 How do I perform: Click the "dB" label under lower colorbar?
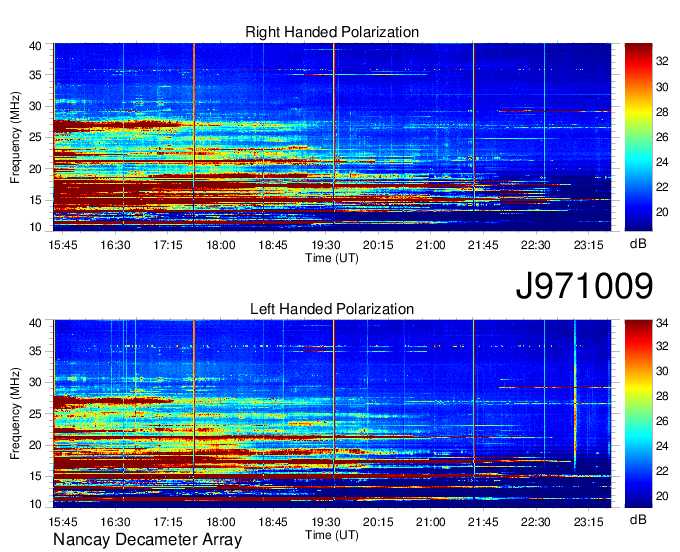click(638, 519)
